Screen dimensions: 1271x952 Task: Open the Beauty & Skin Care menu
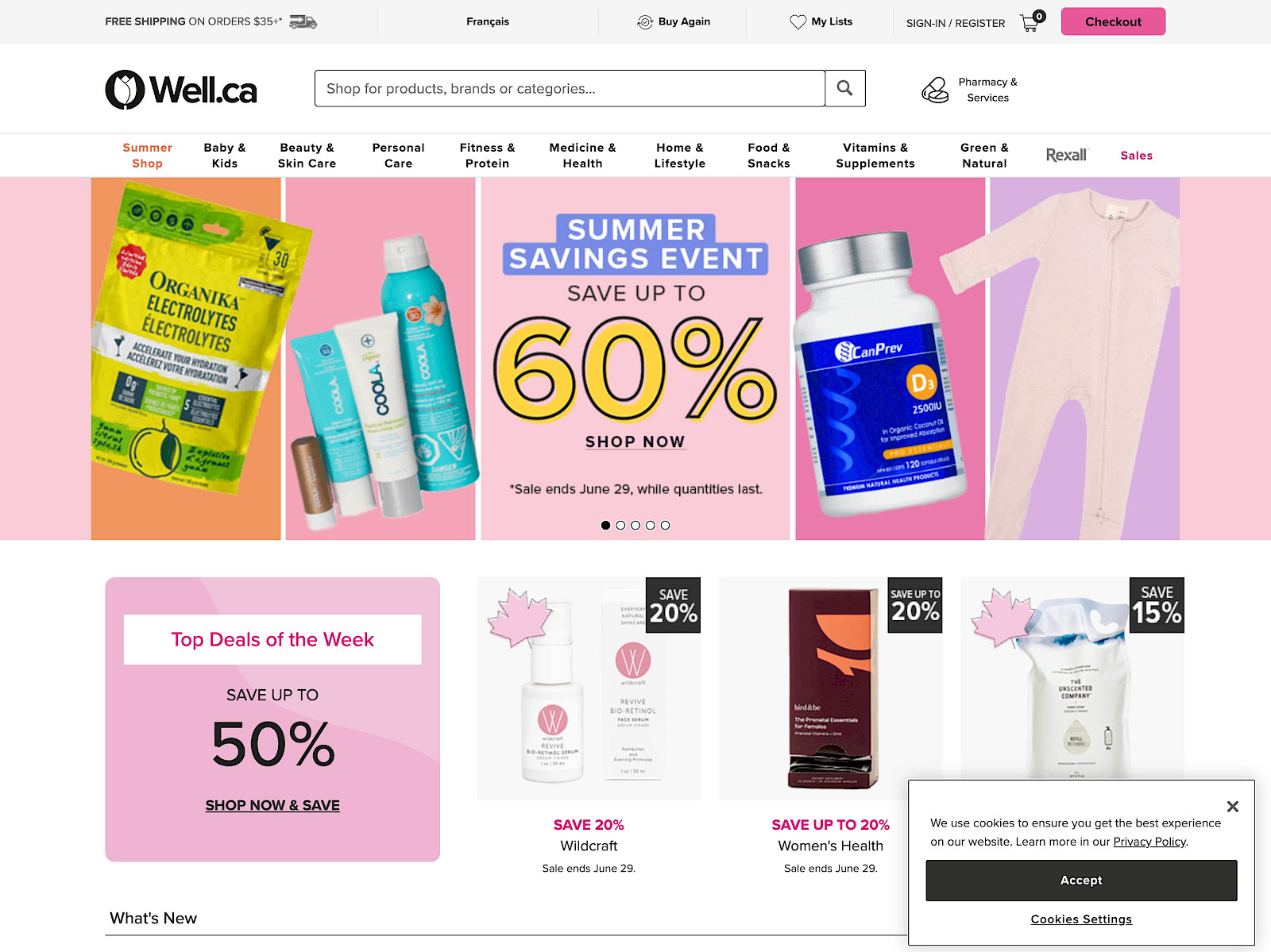click(x=307, y=156)
